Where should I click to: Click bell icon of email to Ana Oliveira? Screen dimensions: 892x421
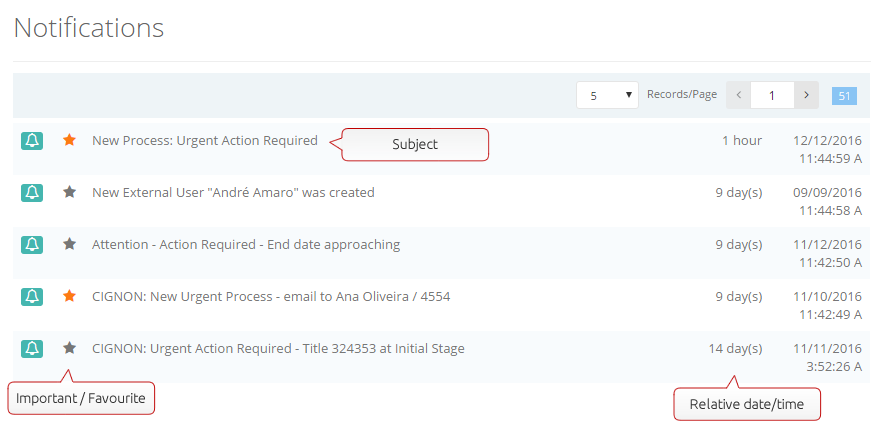(x=32, y=296)
